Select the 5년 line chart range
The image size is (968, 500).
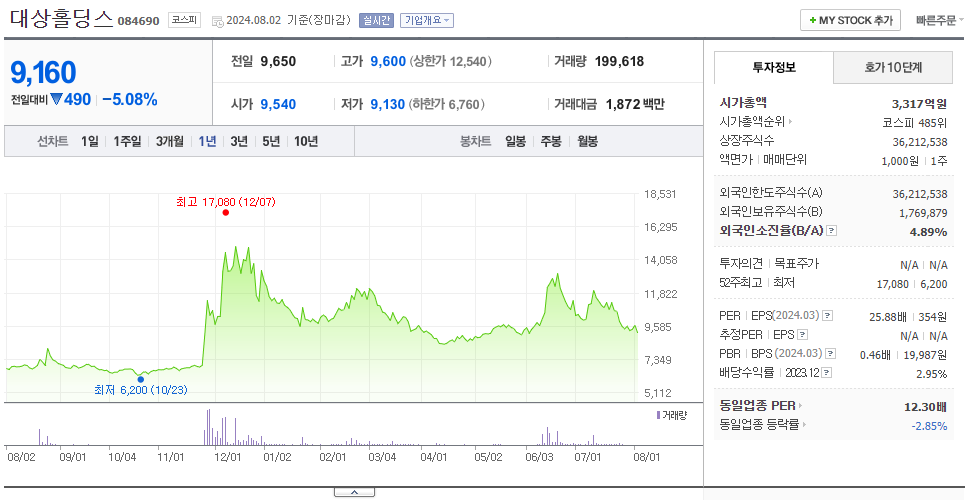coord(271,141)
